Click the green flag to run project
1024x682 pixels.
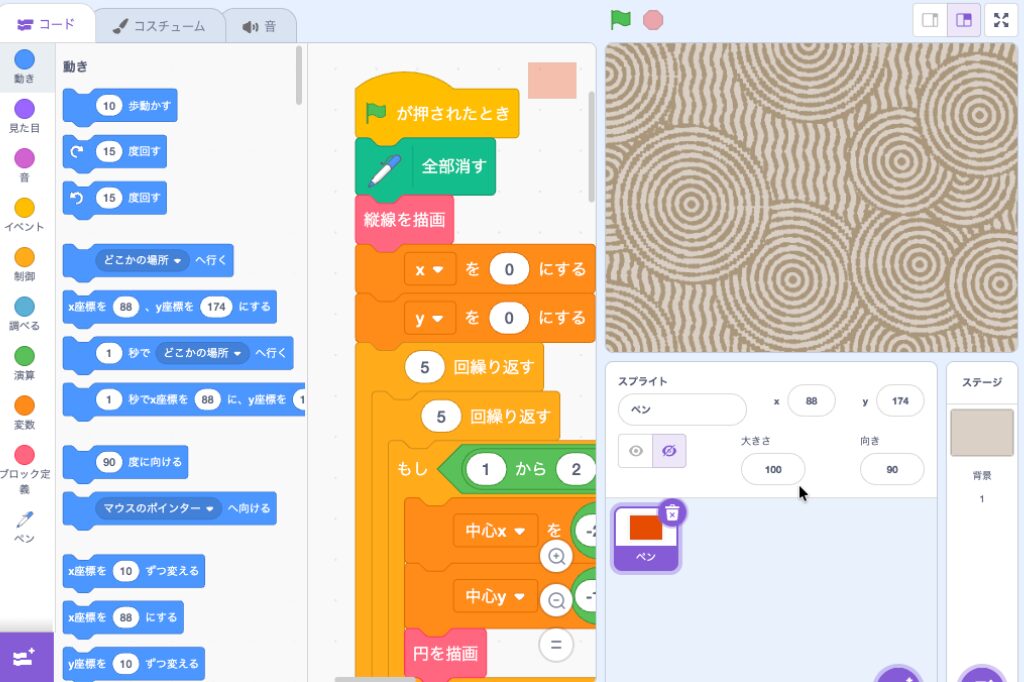(x=621, y=20)
